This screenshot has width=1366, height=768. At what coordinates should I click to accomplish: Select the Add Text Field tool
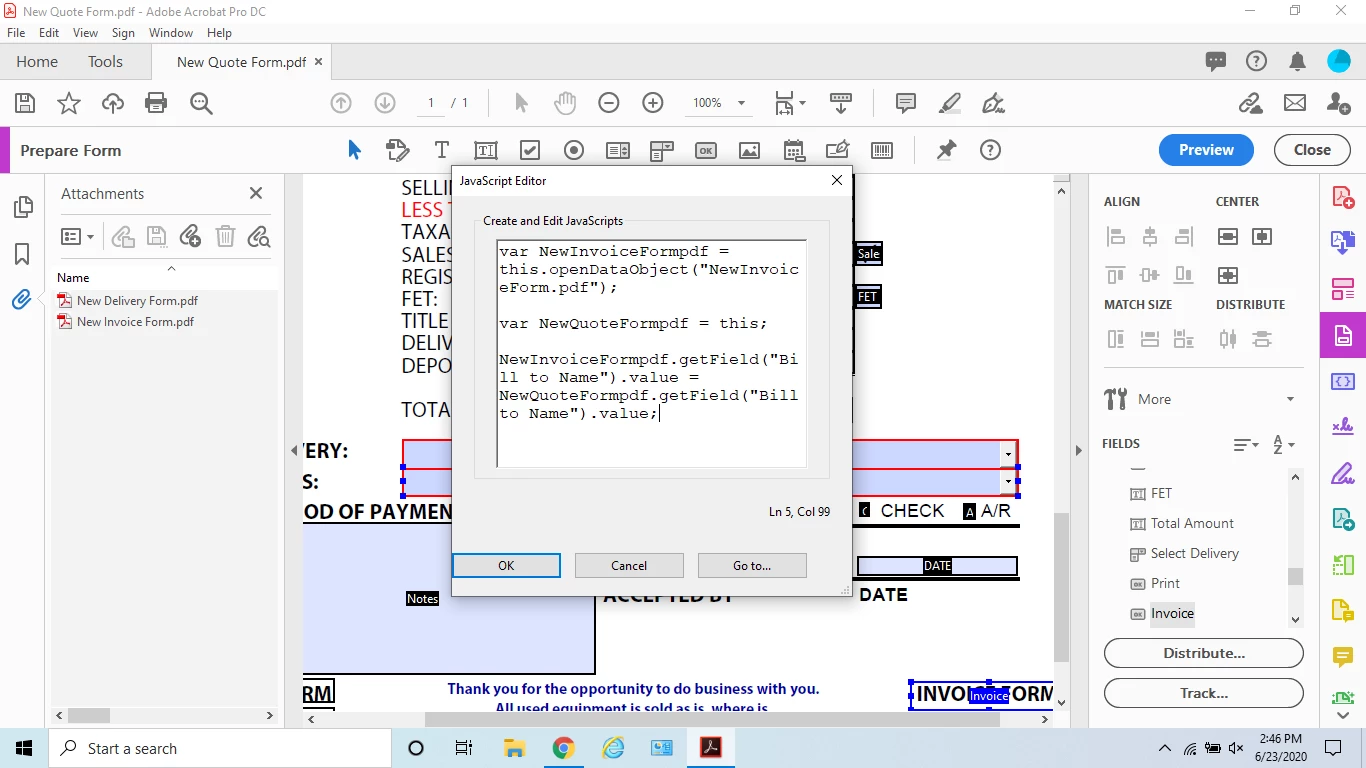point(486,150)
